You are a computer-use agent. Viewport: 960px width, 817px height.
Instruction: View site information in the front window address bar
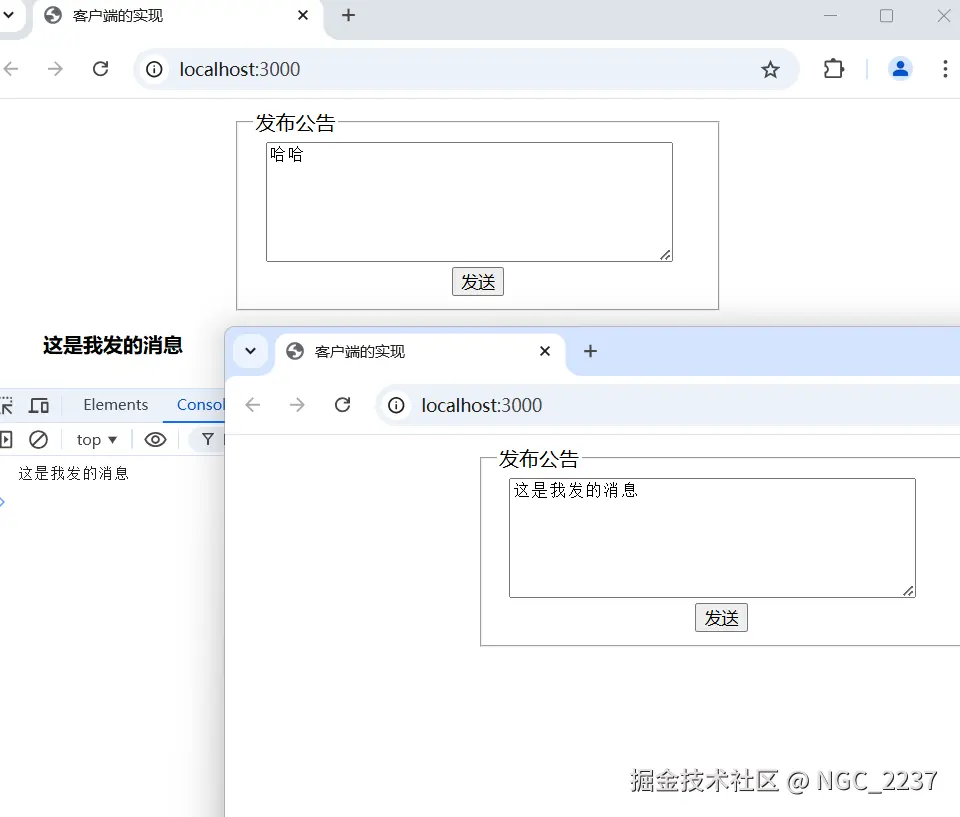point(396,405)
